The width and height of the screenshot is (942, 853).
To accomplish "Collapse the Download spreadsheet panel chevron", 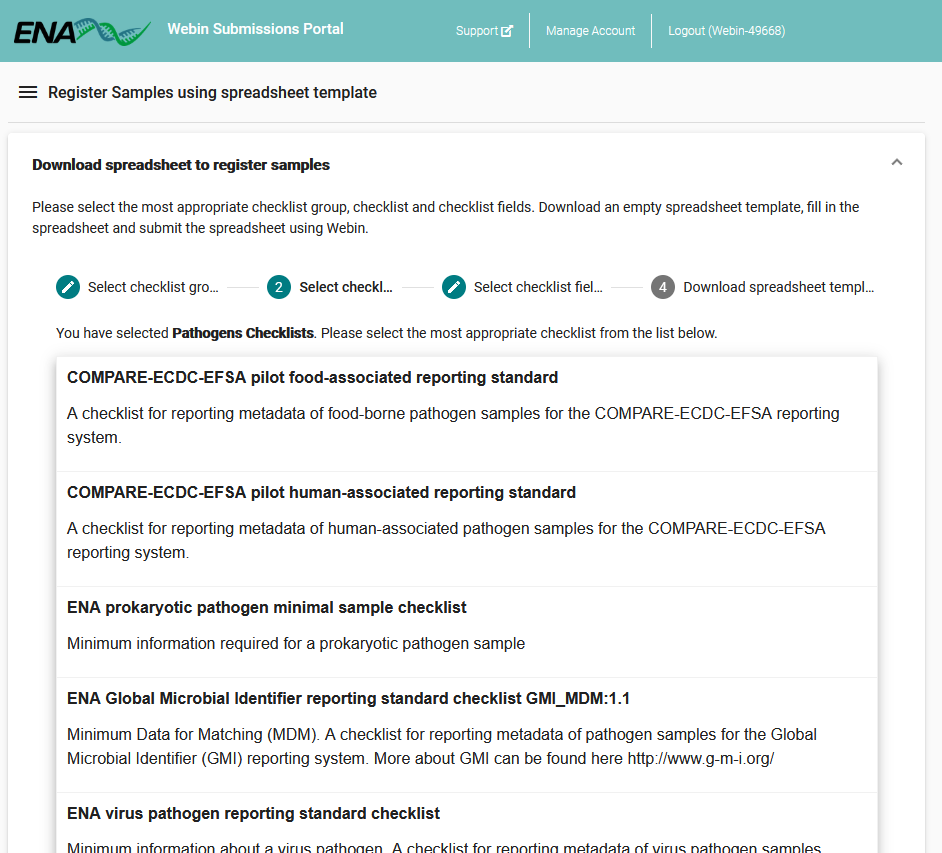I will tap(896, 162).
